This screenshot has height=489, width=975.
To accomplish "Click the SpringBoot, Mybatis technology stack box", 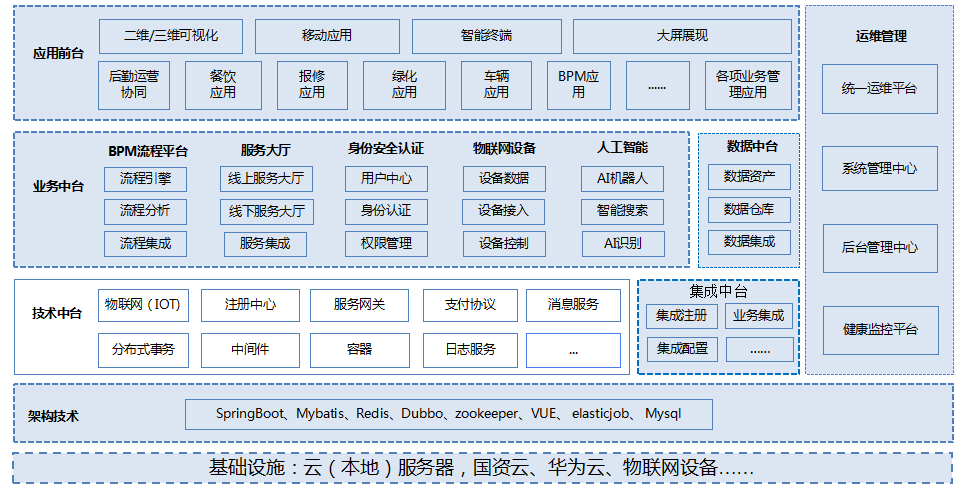I will (x=448, y=414).
